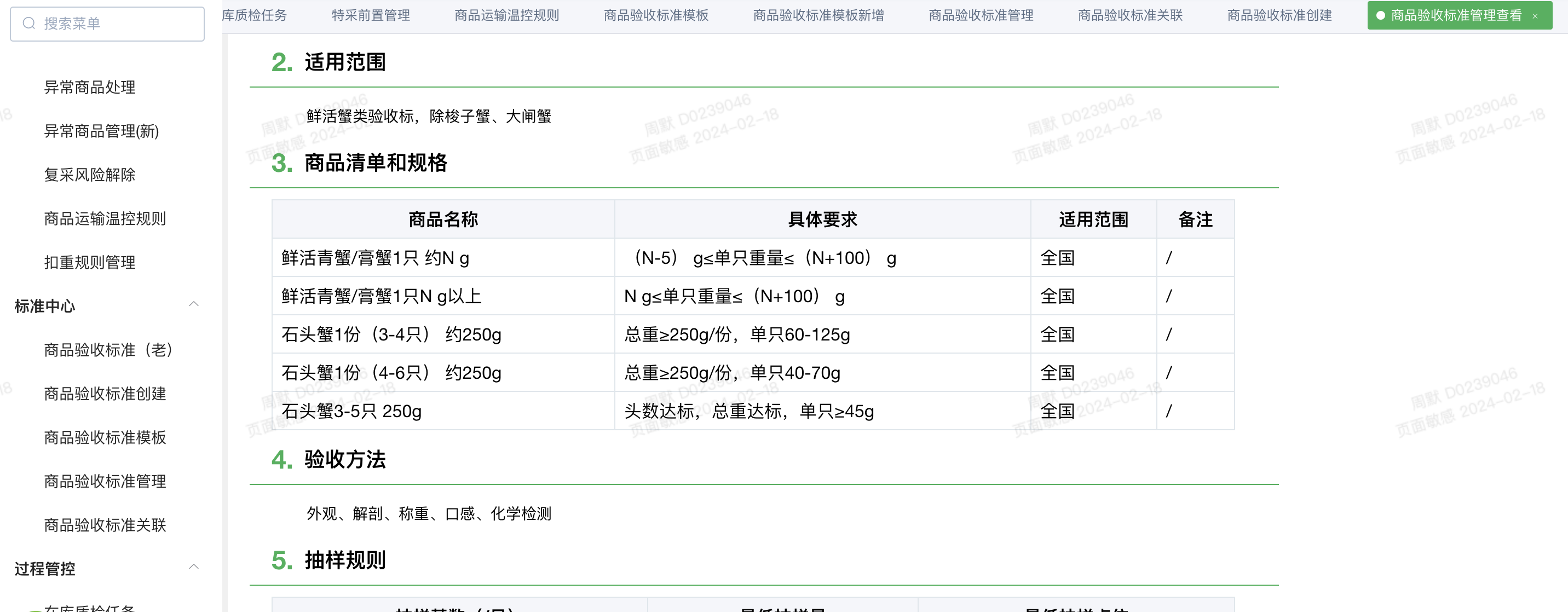Open 复采风险解除 in sidebar
Screen dimensions: 1568x612
point(89,175)
